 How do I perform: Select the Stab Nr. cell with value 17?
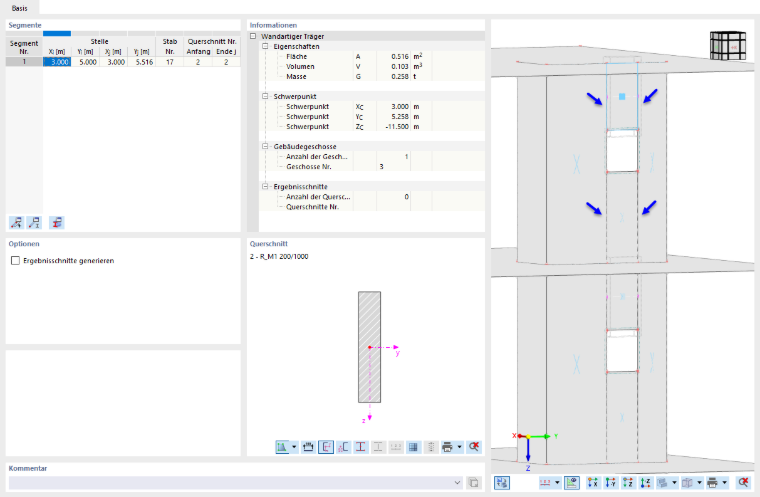(170, 62)
